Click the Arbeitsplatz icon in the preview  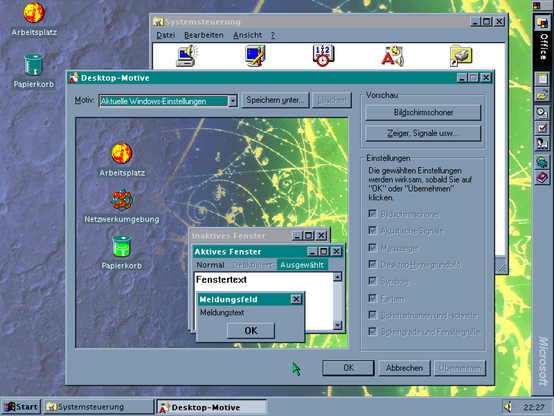(x=122, y=153)
